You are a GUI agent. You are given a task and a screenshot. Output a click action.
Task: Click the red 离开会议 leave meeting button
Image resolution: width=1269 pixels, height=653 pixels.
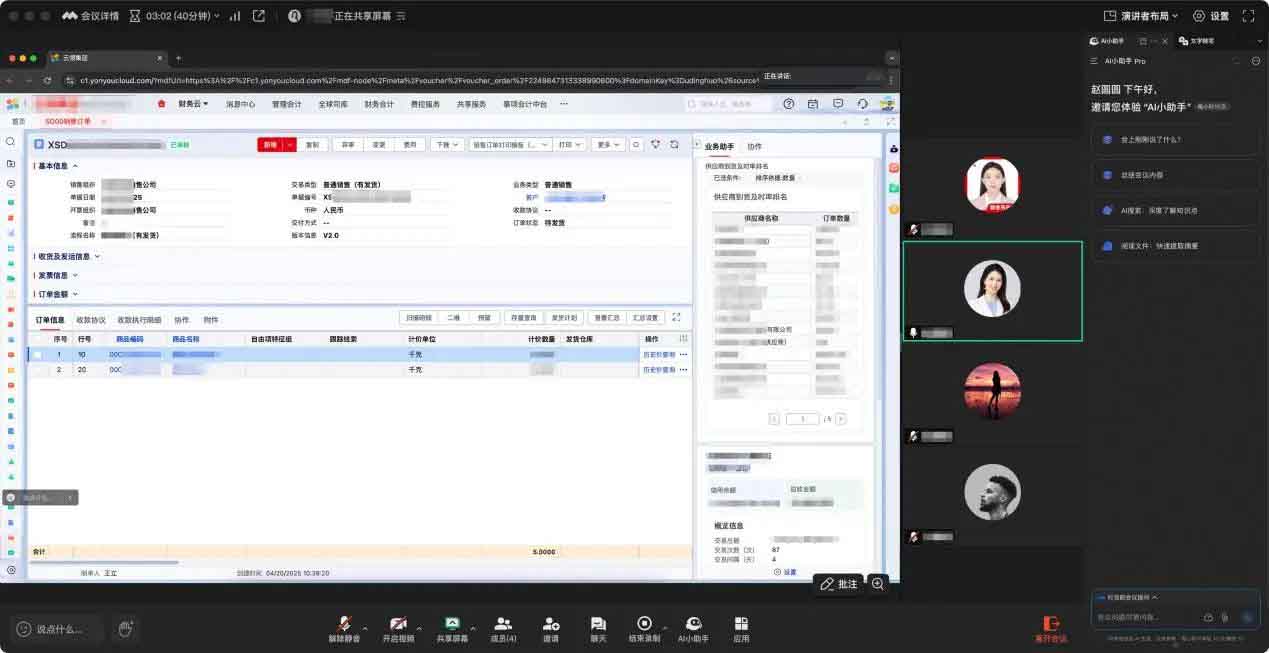coord(1050,627)
